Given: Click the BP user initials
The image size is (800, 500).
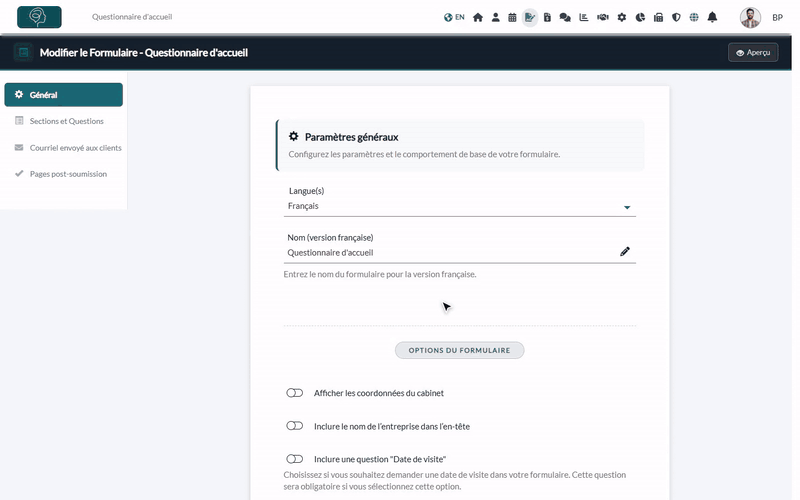Looking at the screenshot, I should click(x=777, y=18).
